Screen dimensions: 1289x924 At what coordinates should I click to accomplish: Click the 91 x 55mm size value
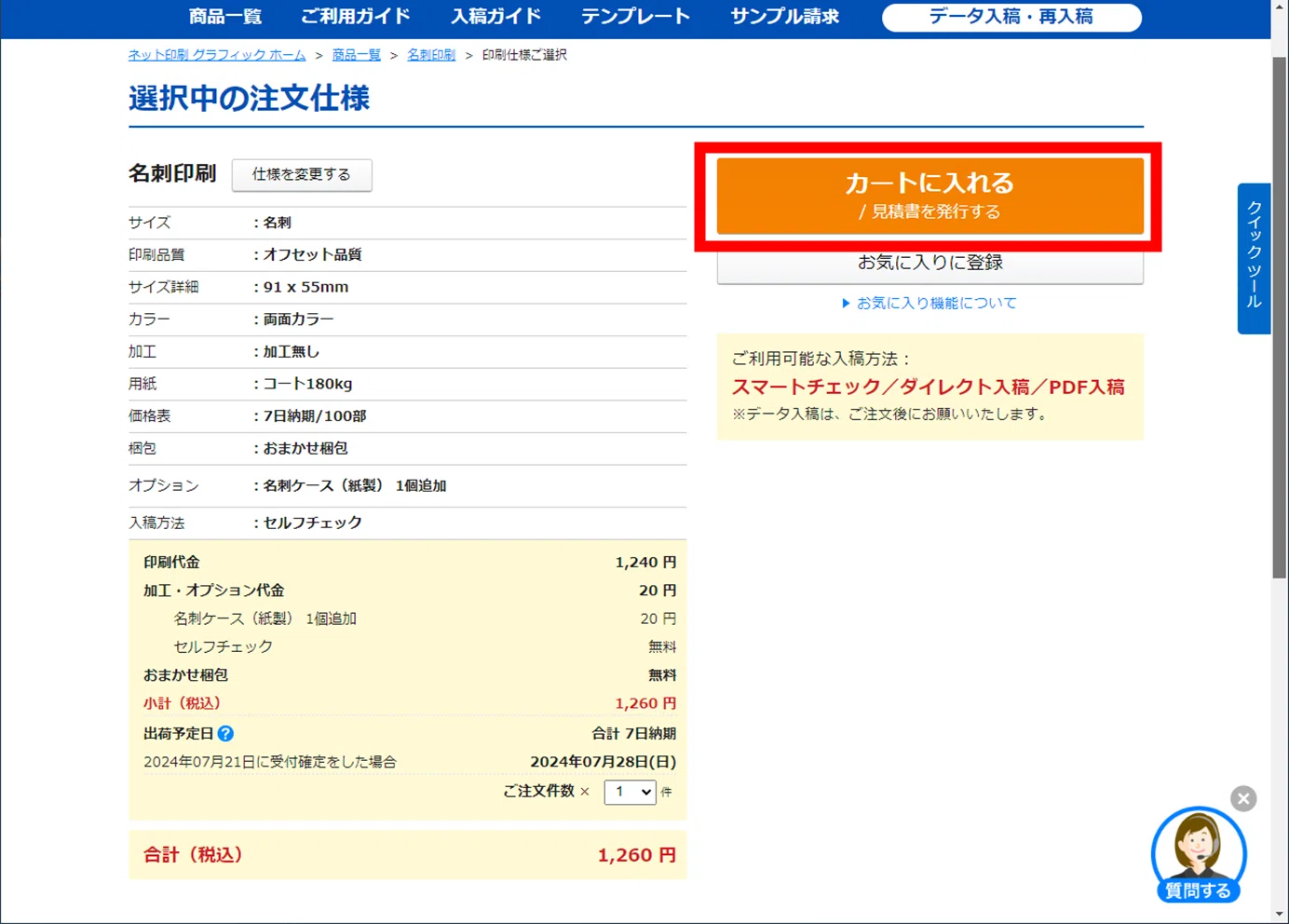coord(305,287)
